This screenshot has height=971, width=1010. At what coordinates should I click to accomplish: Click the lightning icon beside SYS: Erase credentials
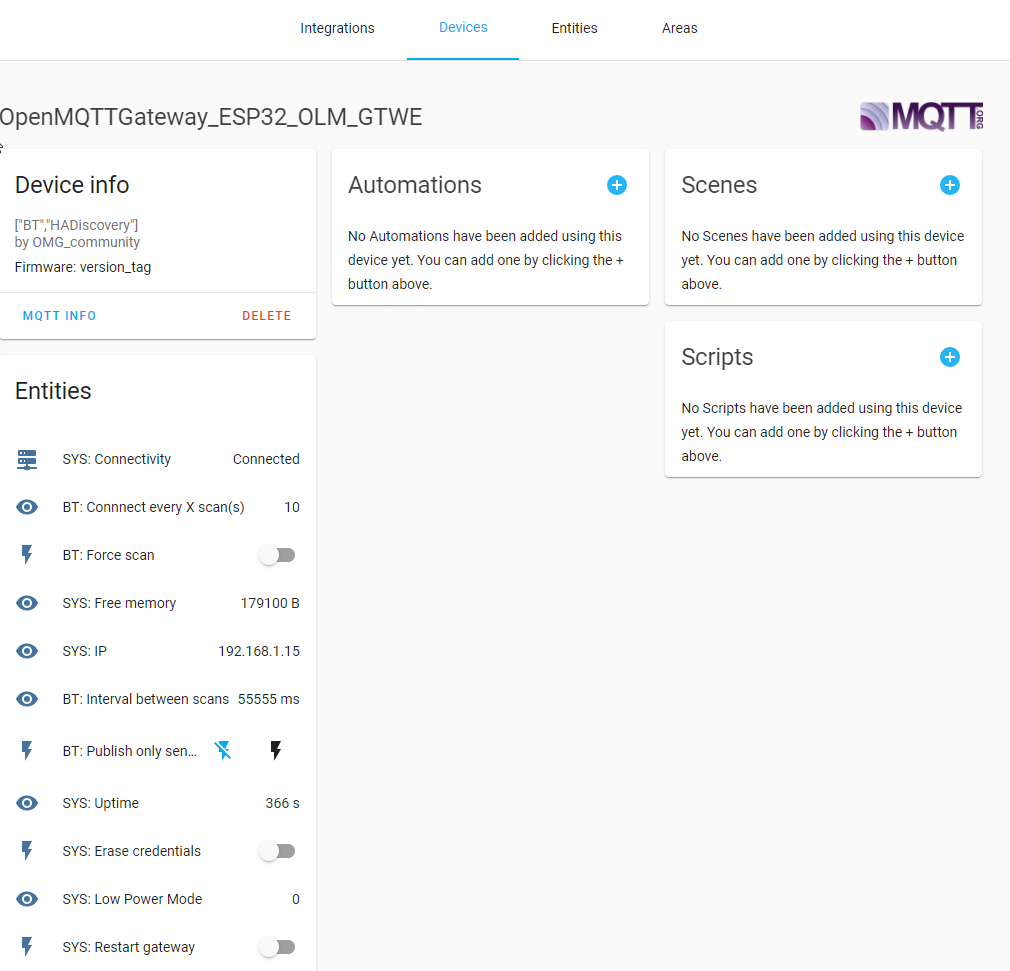(26, 851)
